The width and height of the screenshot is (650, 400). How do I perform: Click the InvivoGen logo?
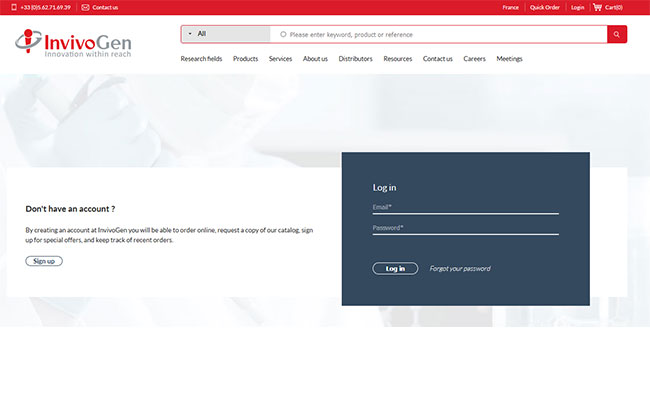(x=73, y=43)
